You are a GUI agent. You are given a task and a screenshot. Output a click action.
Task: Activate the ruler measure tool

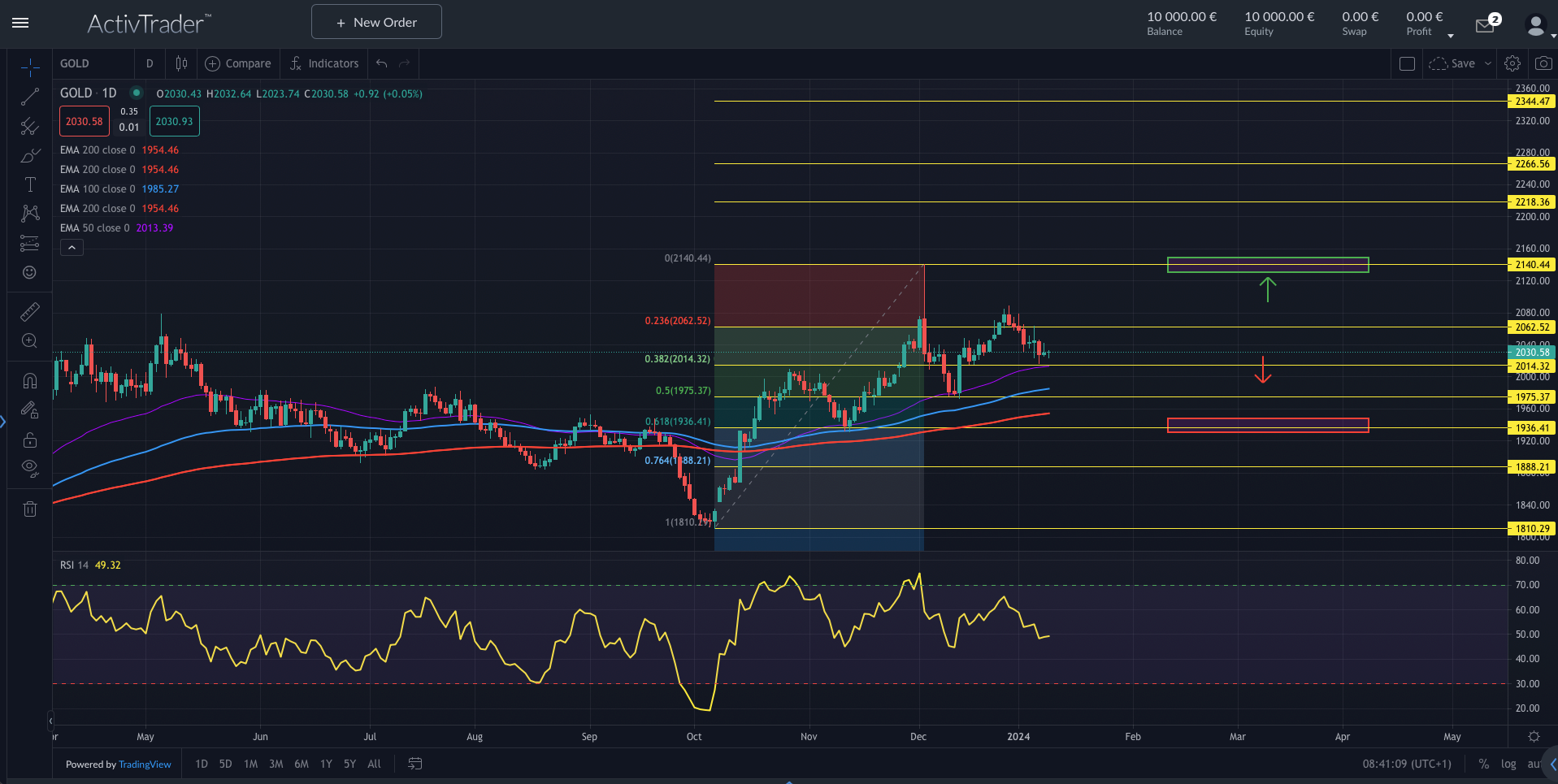[x=30, y=311]
